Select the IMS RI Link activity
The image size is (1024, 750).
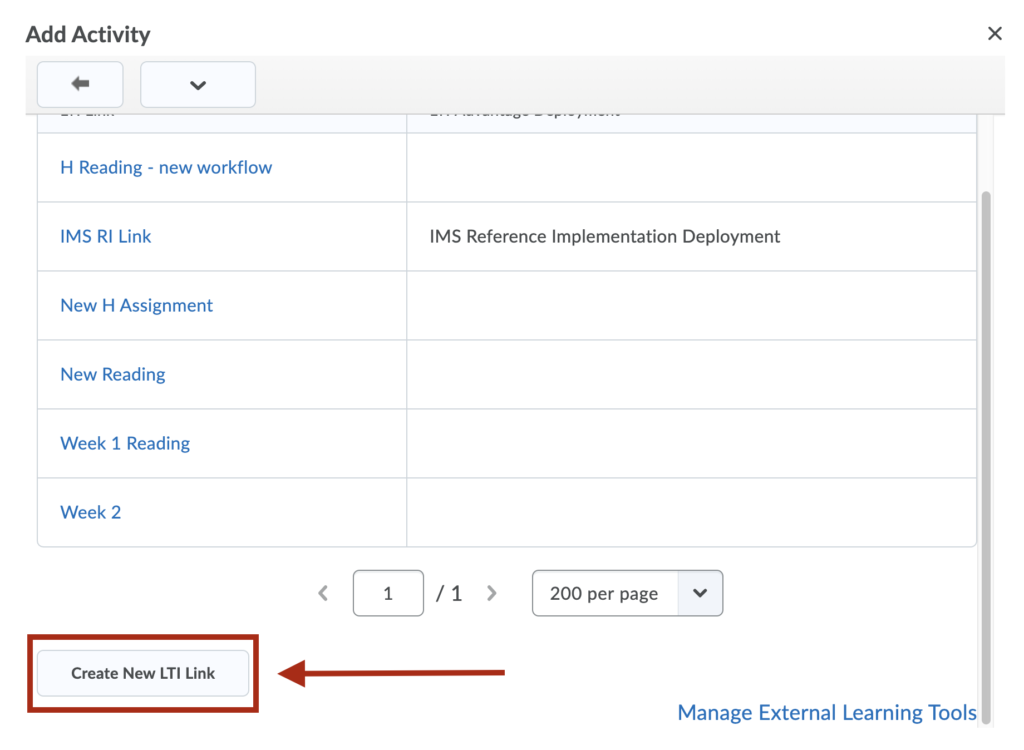click(x=105, y=236)
